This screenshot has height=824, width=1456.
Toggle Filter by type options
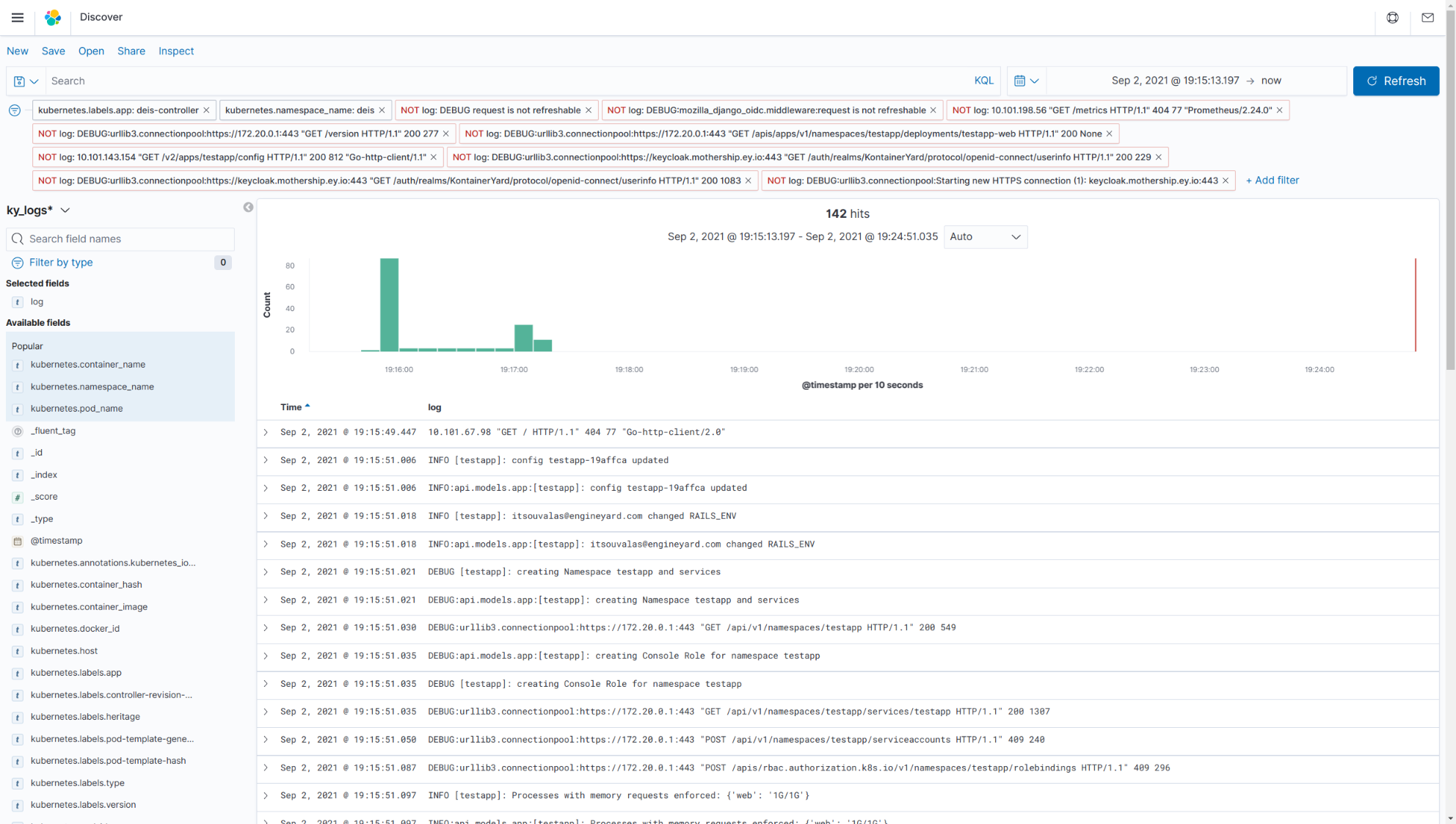[61, 263]
